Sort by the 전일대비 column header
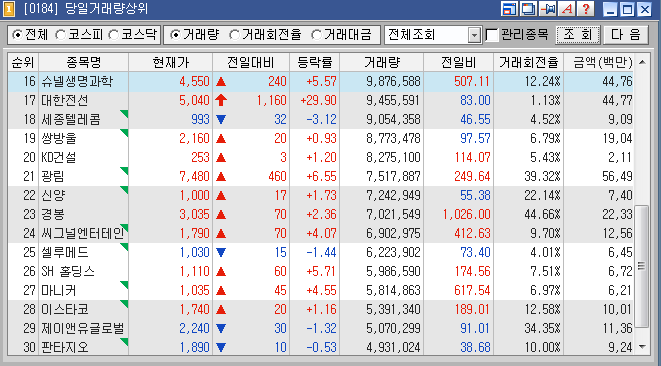This screenshot has width=661, height=366. tap(251, 62)
